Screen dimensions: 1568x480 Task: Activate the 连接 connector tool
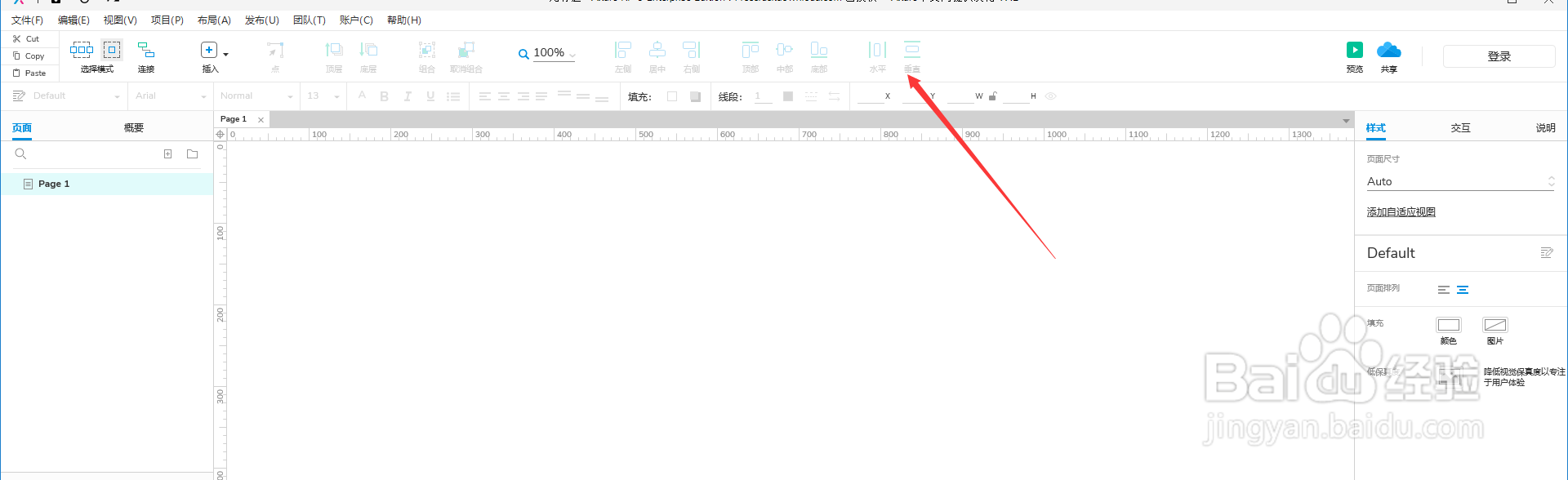(x=146, y=50)
